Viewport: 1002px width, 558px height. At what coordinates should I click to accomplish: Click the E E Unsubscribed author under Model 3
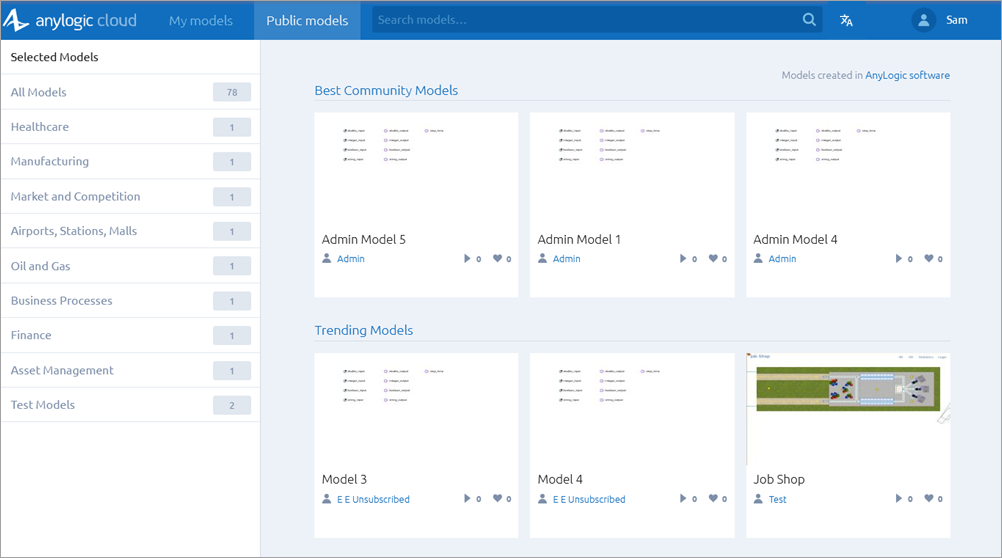pyautogui.click(x=372, y=499)
